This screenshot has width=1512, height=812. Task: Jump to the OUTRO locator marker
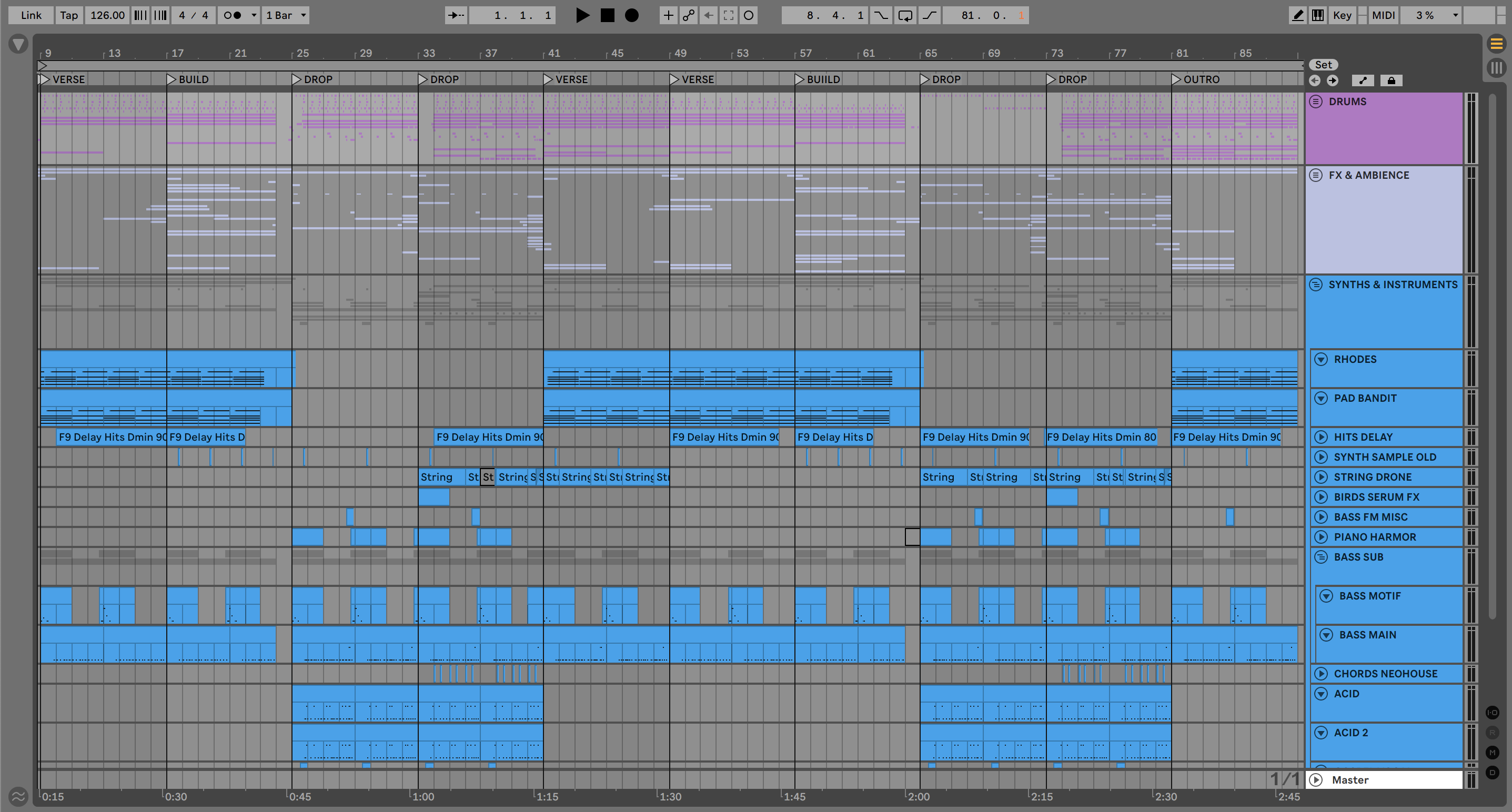click(x=1176, y=79)
